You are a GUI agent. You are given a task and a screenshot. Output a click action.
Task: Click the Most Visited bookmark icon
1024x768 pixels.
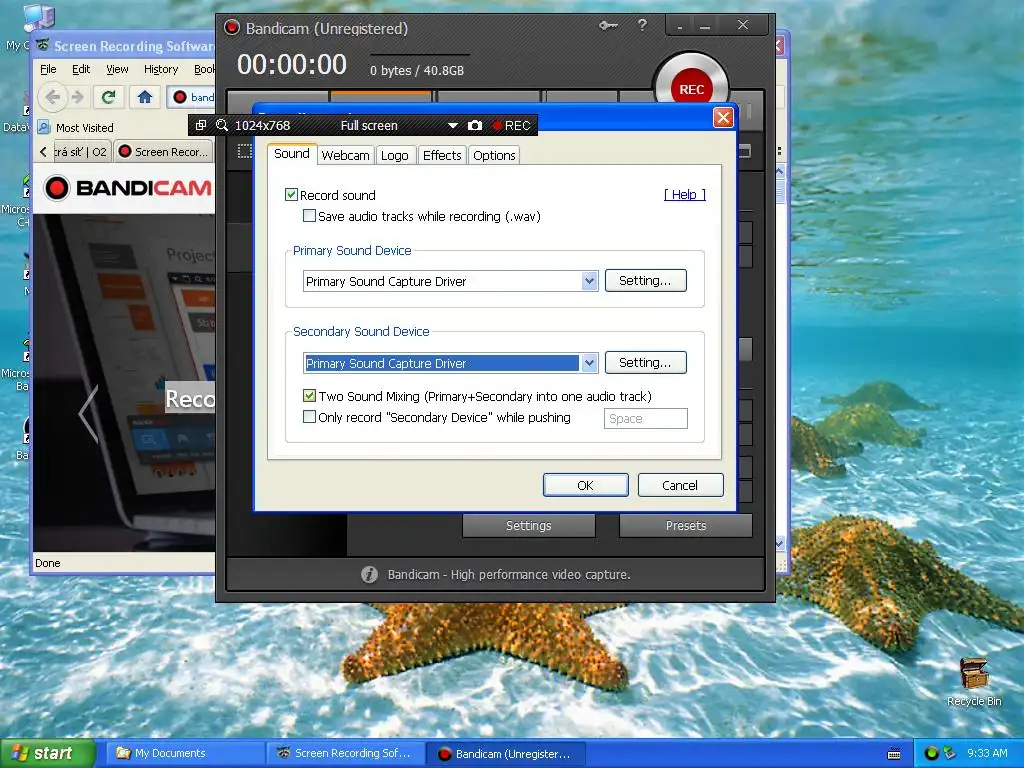[44, 127]
